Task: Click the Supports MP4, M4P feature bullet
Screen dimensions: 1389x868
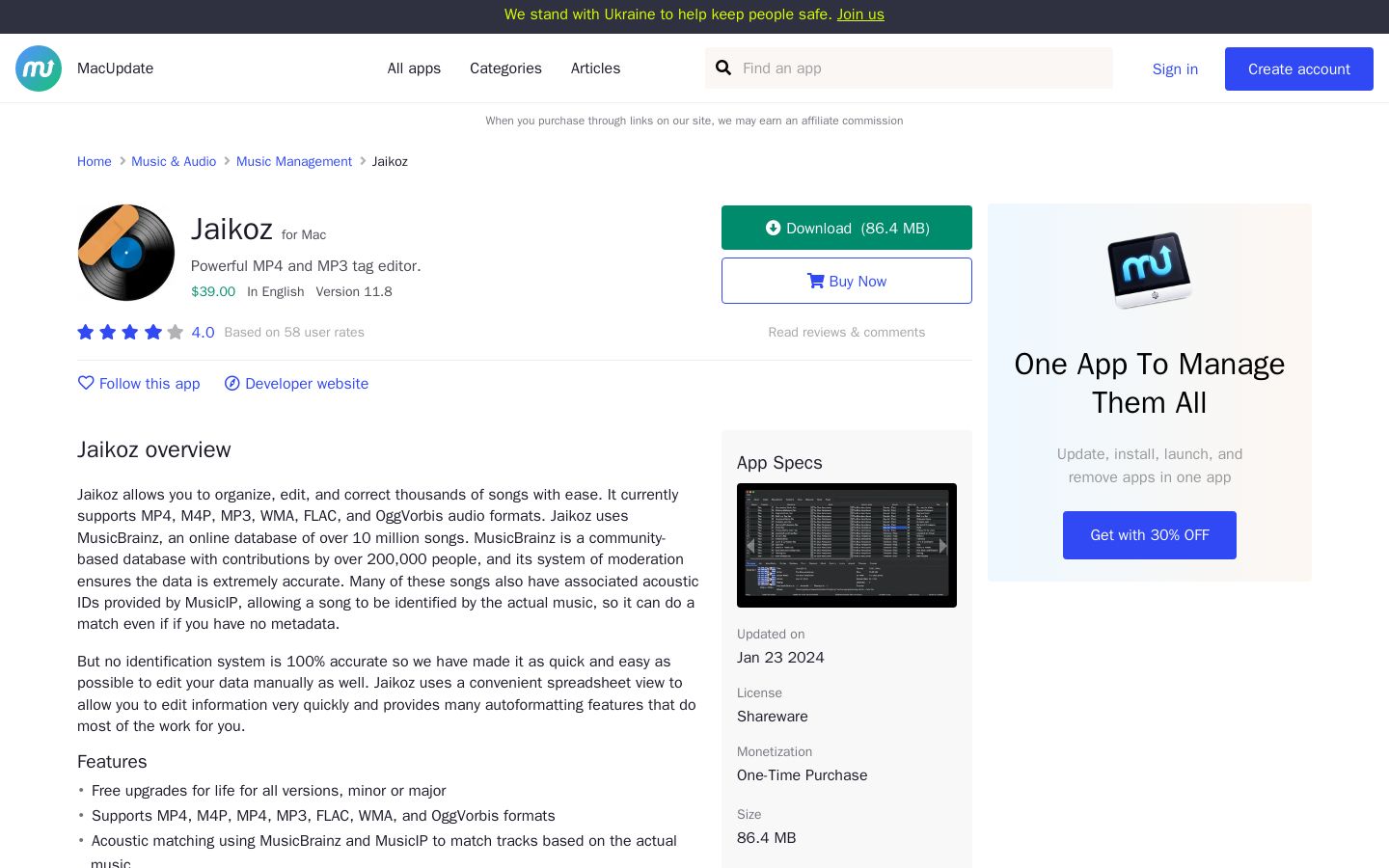Action: (323, 816)
